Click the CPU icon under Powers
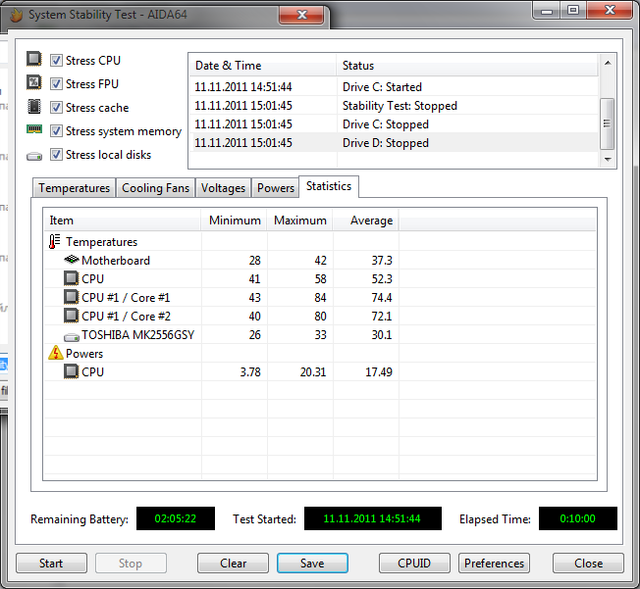640x589 pixels. tap(71, 372)
